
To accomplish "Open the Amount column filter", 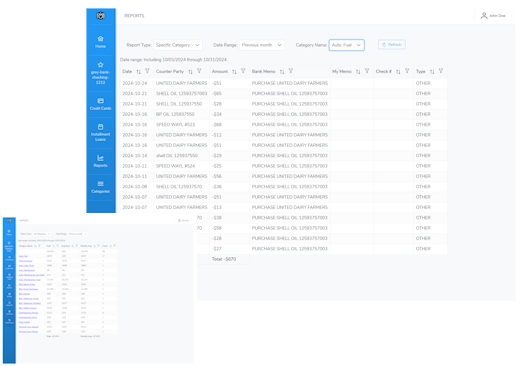I will tap(243, 71).
